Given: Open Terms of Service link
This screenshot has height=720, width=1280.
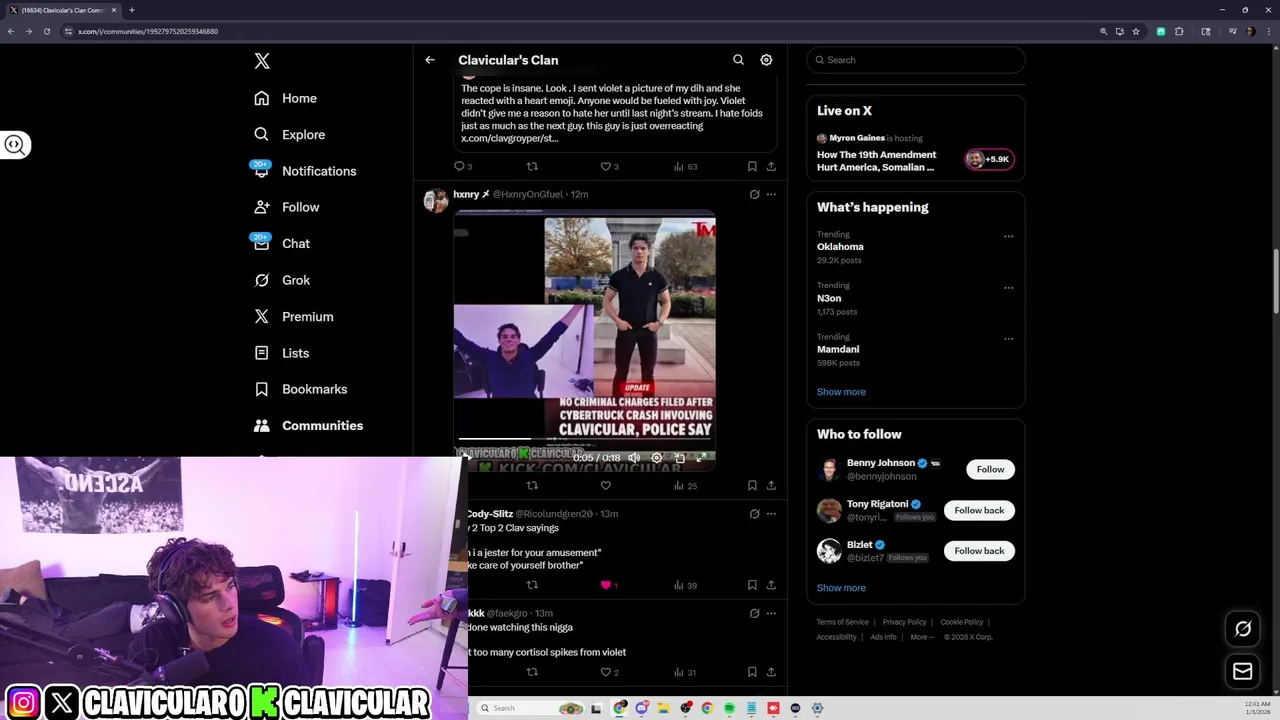Looking at the screenshot, I should click(842, 622).
